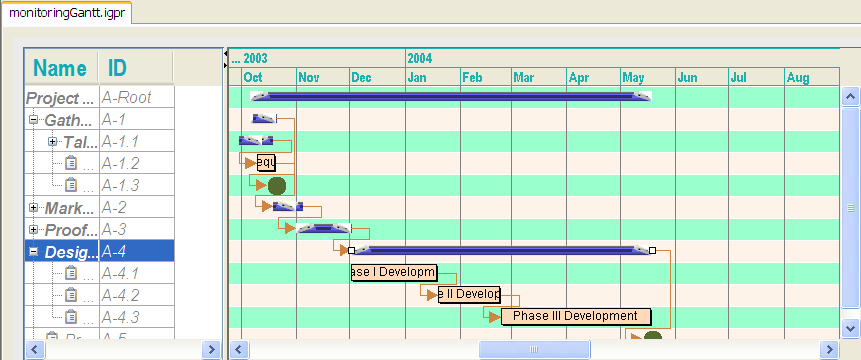Click vertical scrollbar up arrow

point(850,97)
